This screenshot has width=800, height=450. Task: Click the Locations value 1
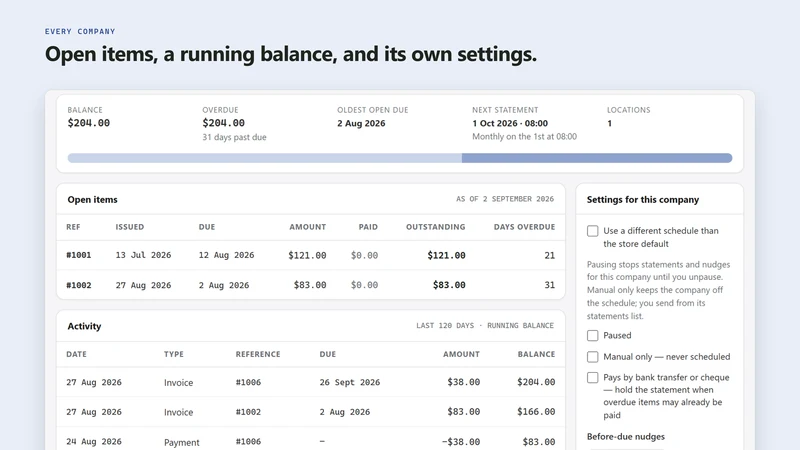pyautogui.click(x=609, y=123)
